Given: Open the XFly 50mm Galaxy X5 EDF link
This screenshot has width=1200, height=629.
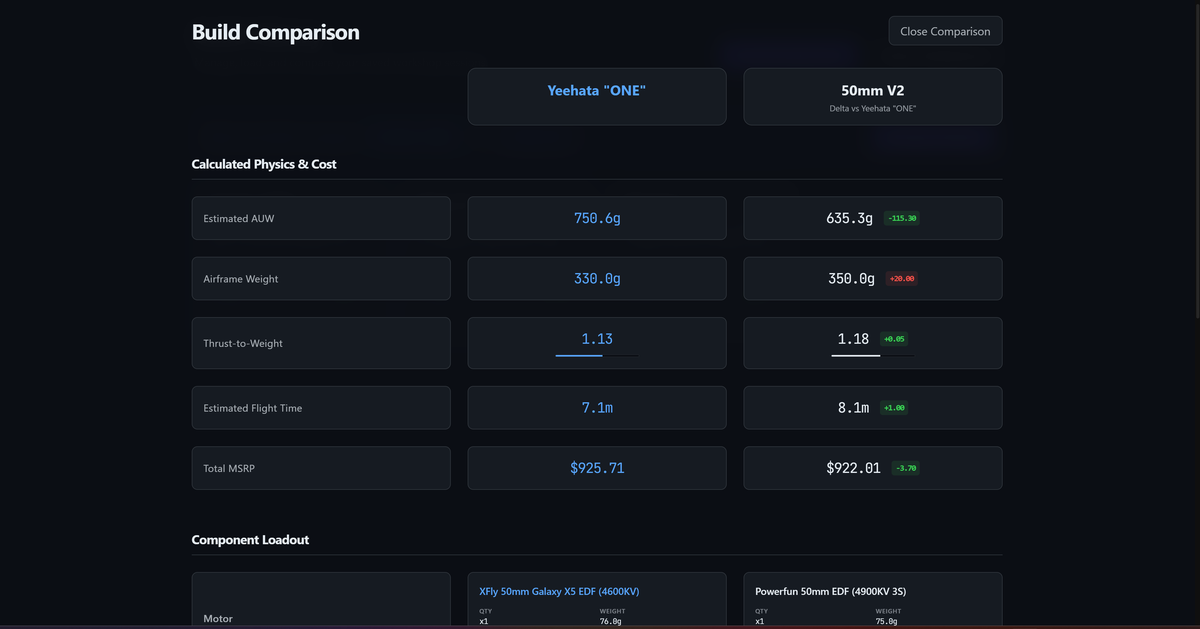Looking at the screenshot, I should 559,591.
